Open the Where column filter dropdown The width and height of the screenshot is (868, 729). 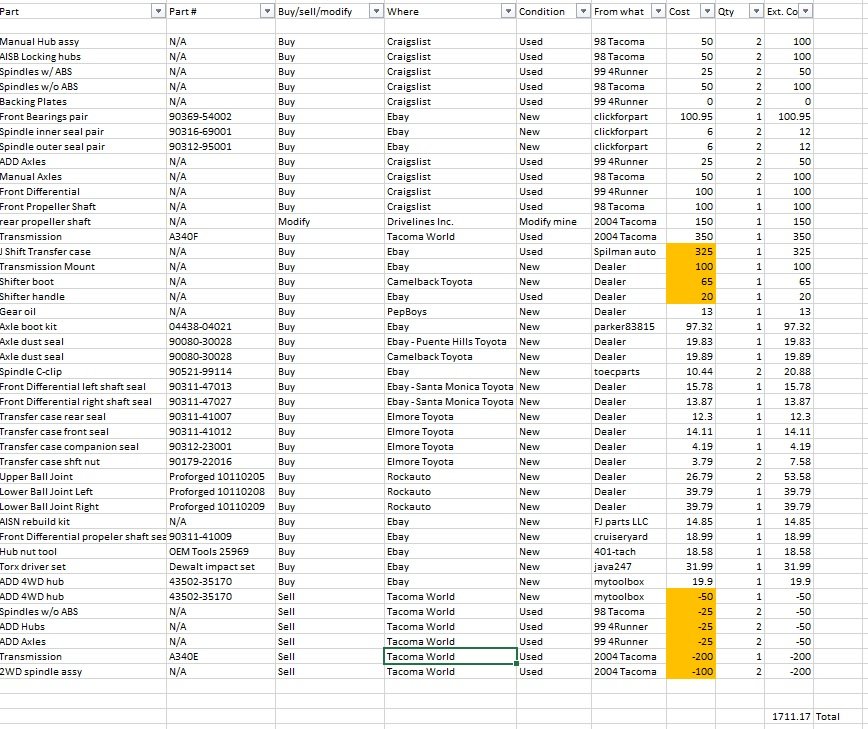tap(508, 11)
